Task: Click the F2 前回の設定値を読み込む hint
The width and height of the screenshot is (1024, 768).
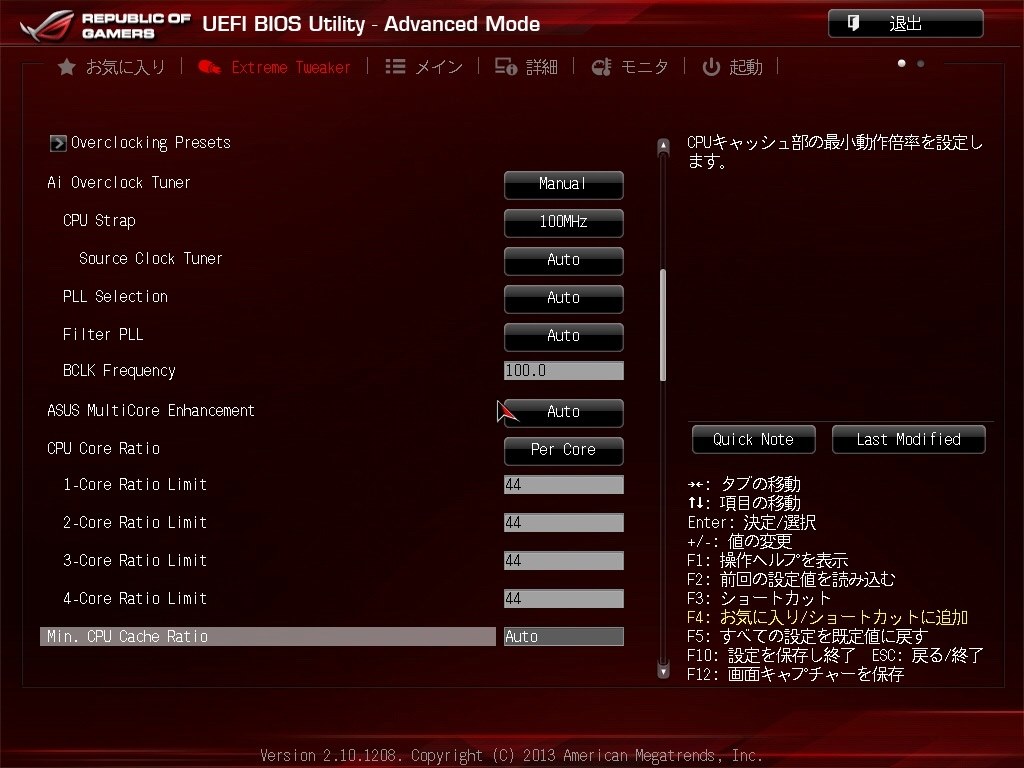Action: (792, 579)
